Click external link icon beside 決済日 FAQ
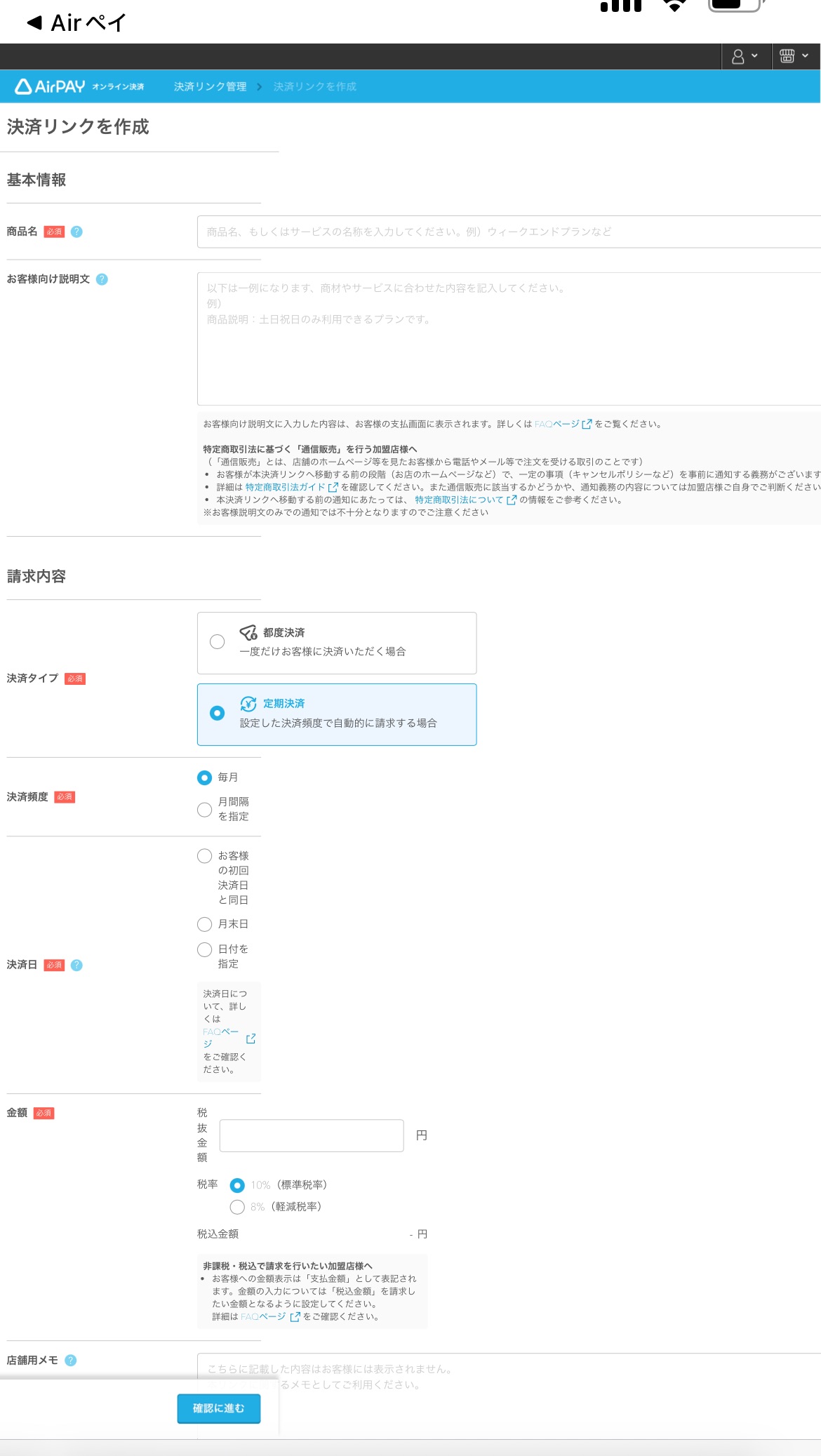Image resolution: width=821 pixels, height=1456 pixels. coord(251,1038)
